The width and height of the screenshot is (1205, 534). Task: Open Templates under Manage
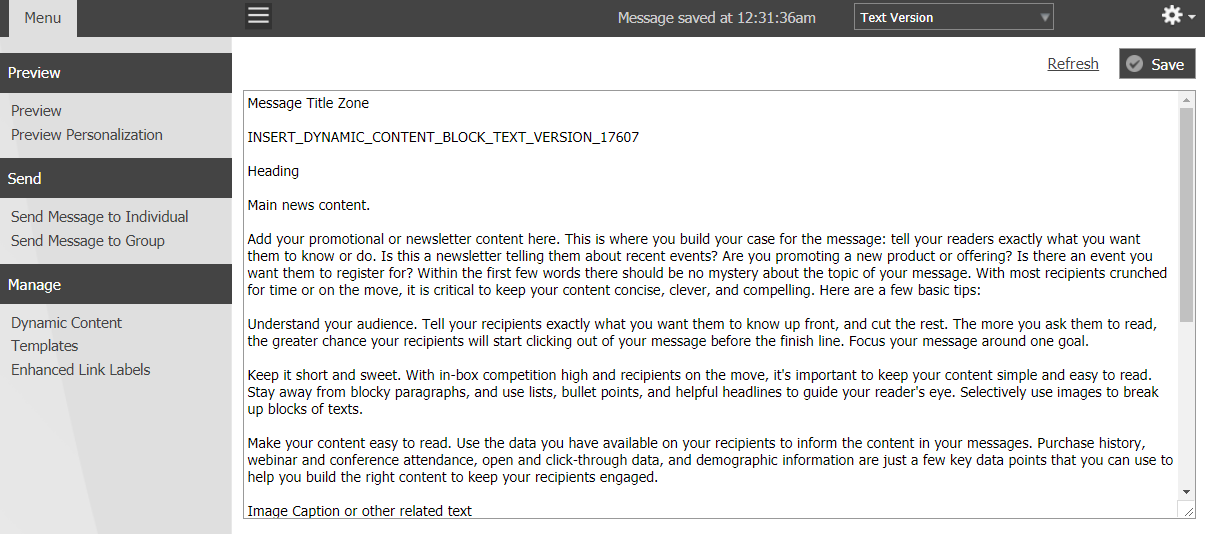pos(44,346)
